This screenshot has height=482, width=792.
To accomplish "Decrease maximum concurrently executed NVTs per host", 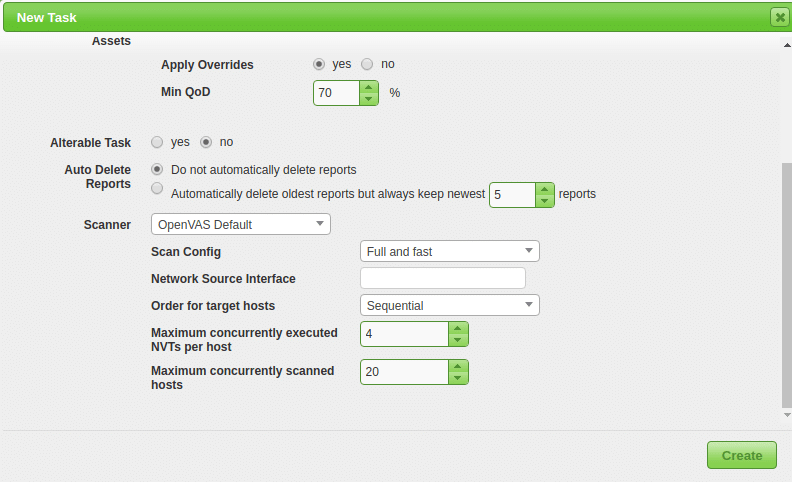I will coord(457,339).
